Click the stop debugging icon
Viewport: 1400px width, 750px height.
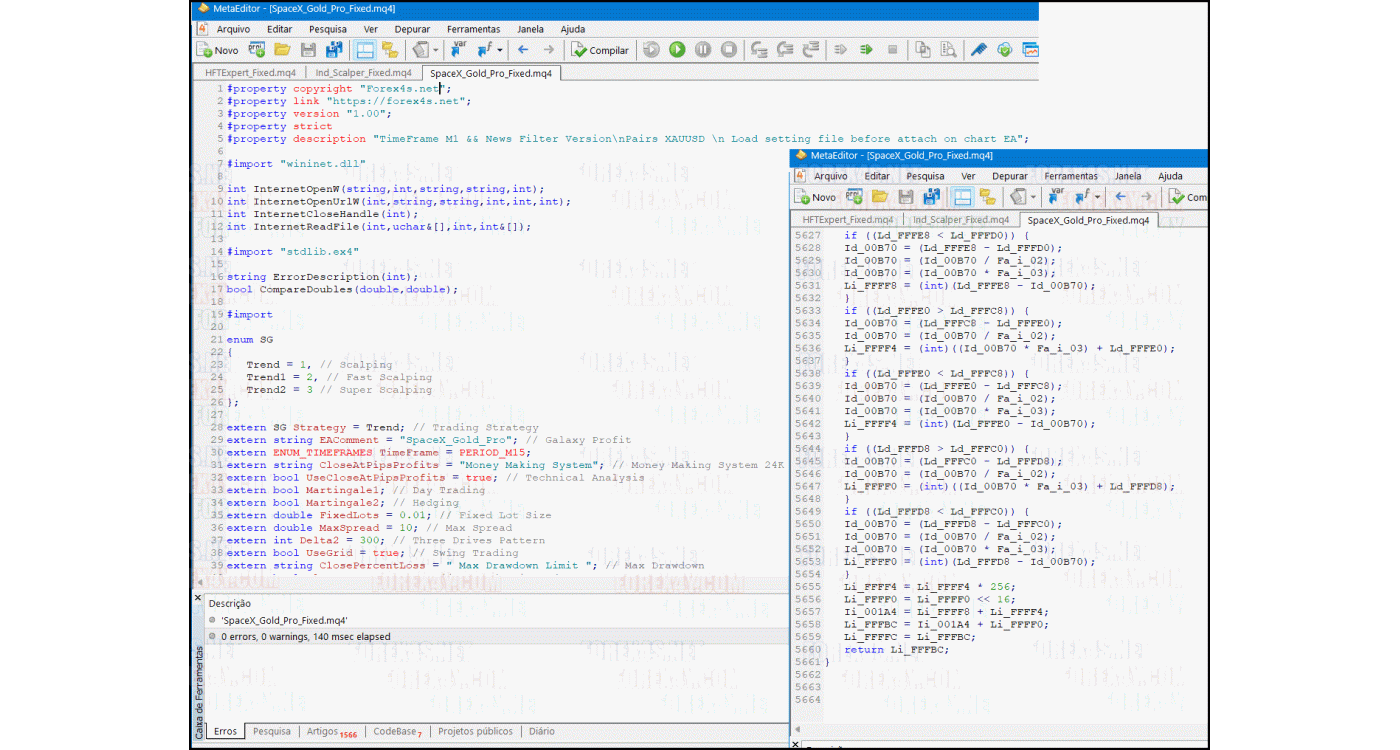click(x=729, y=50)
